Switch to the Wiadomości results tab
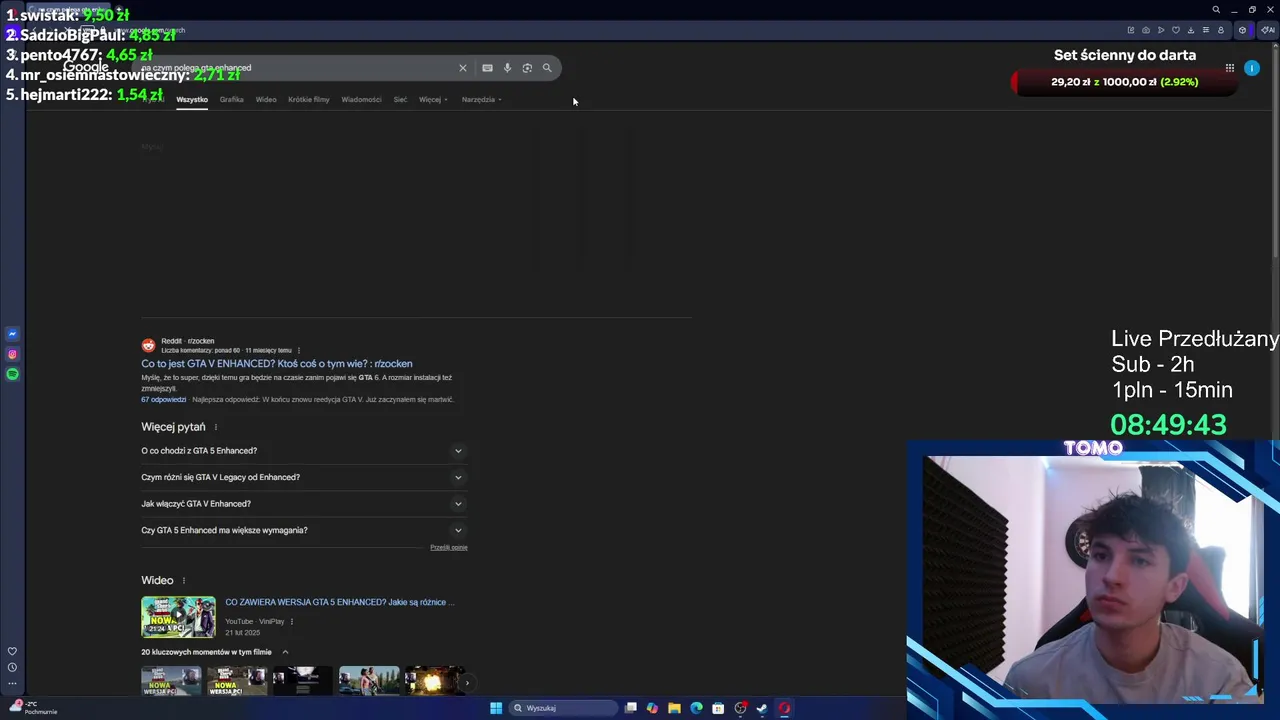The height and width of the screenshot is (720, 1280). click(x=361, y=99)
